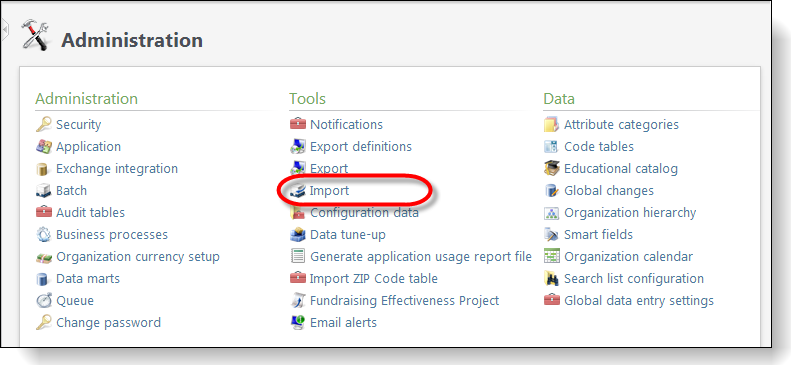
Task: Expand the left navigation panel arrow
Action: (5, 30)
